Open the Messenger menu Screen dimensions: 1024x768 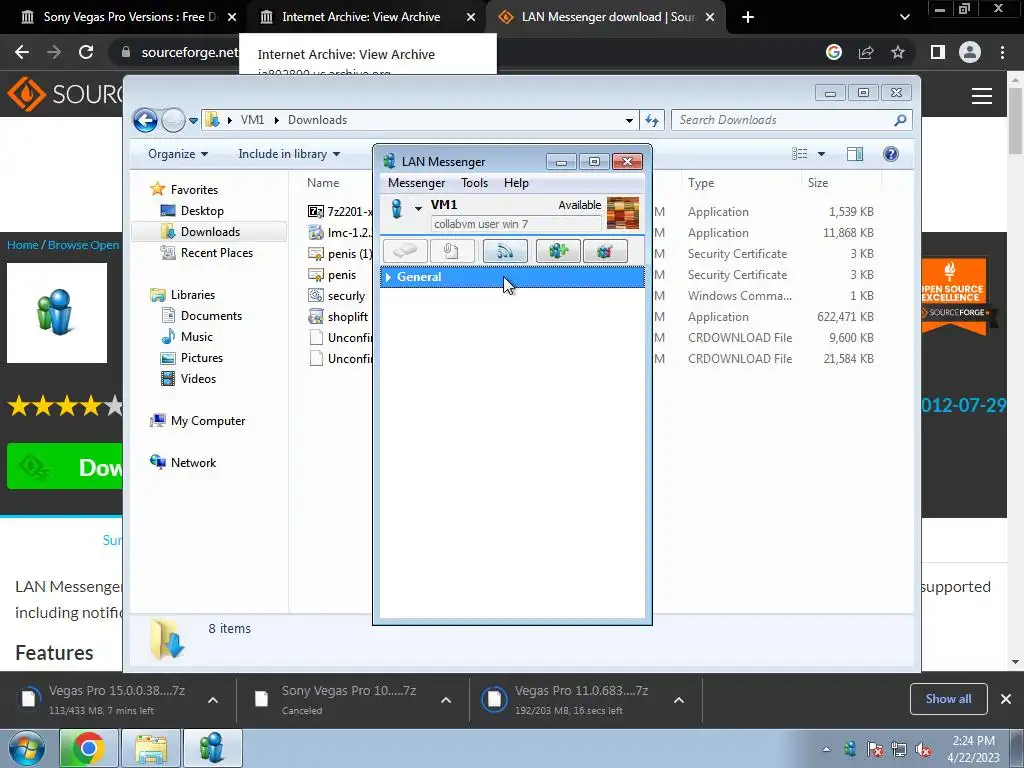click(416, 183)
